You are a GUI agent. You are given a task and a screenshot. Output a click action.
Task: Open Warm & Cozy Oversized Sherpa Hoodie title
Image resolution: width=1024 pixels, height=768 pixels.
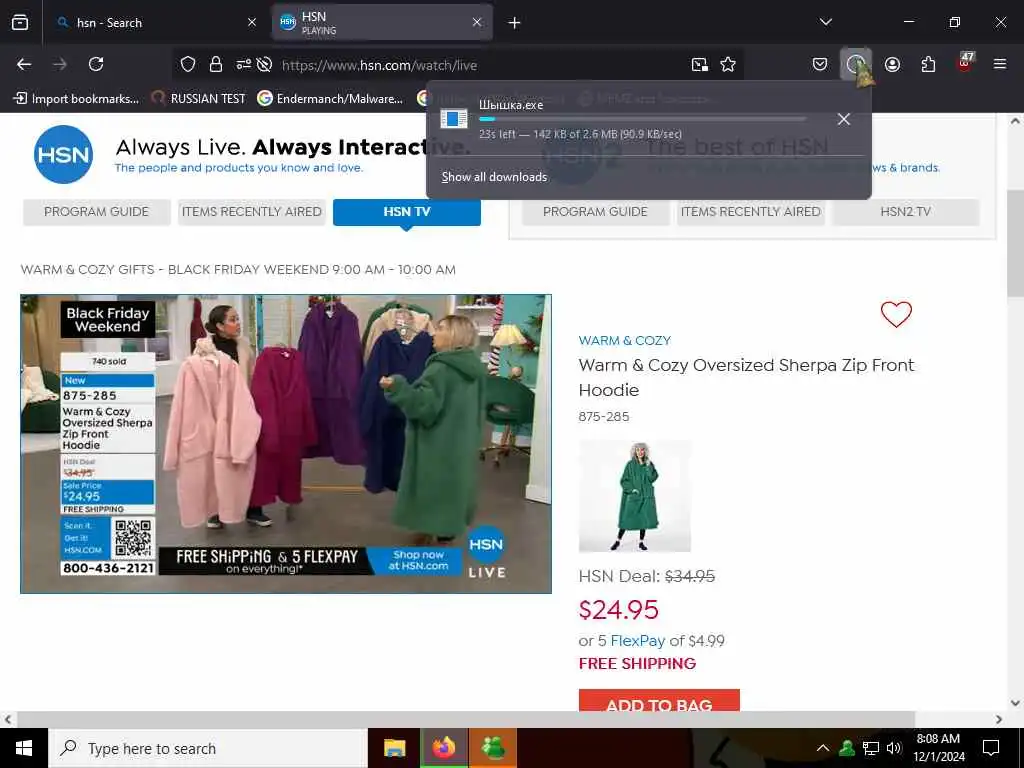[746, 377]
